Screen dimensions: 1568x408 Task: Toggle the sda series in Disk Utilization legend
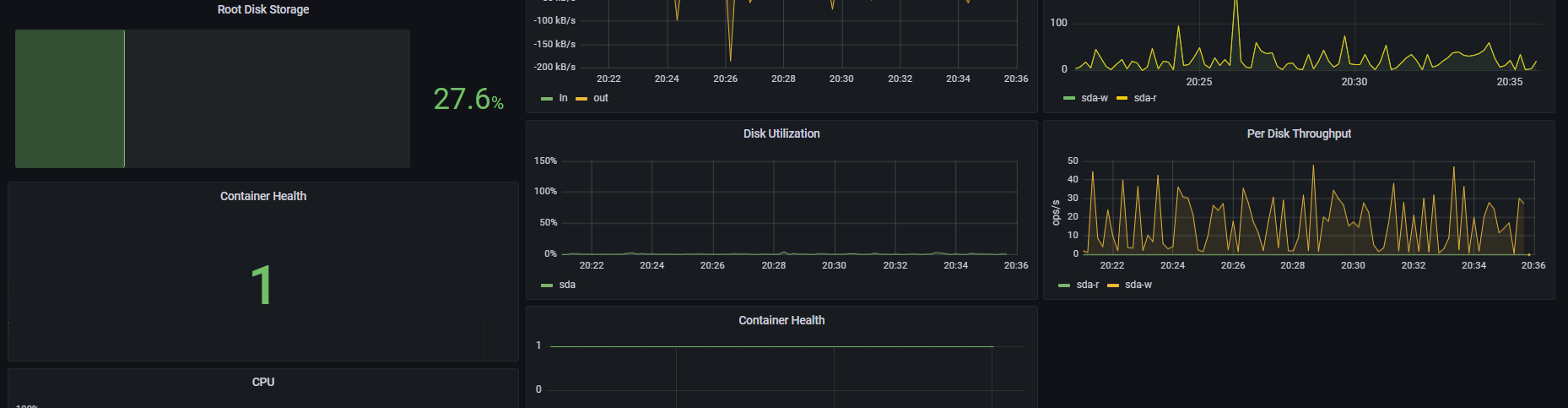click(x=567, y=285)
